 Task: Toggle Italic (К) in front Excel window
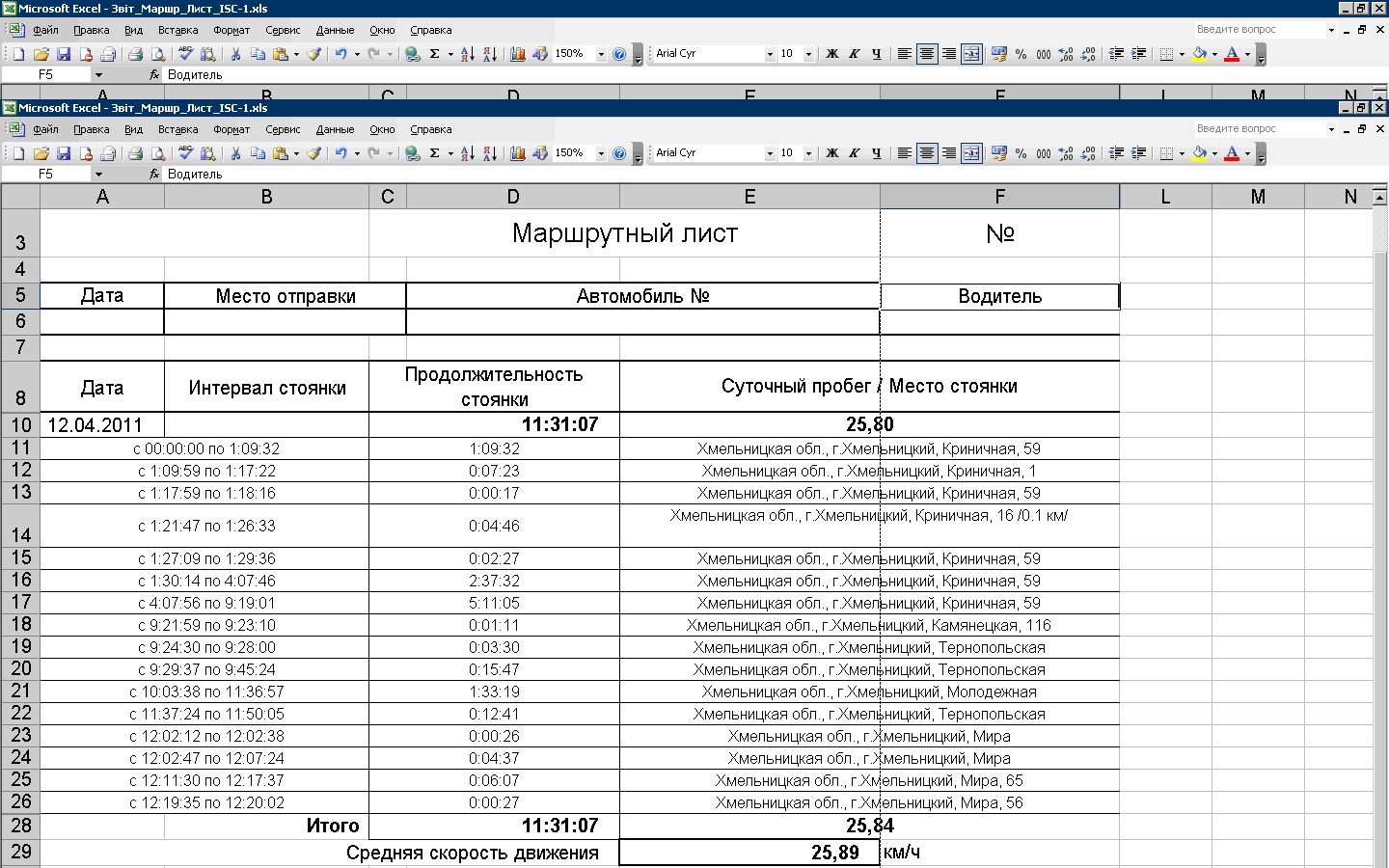click(855, 153)
